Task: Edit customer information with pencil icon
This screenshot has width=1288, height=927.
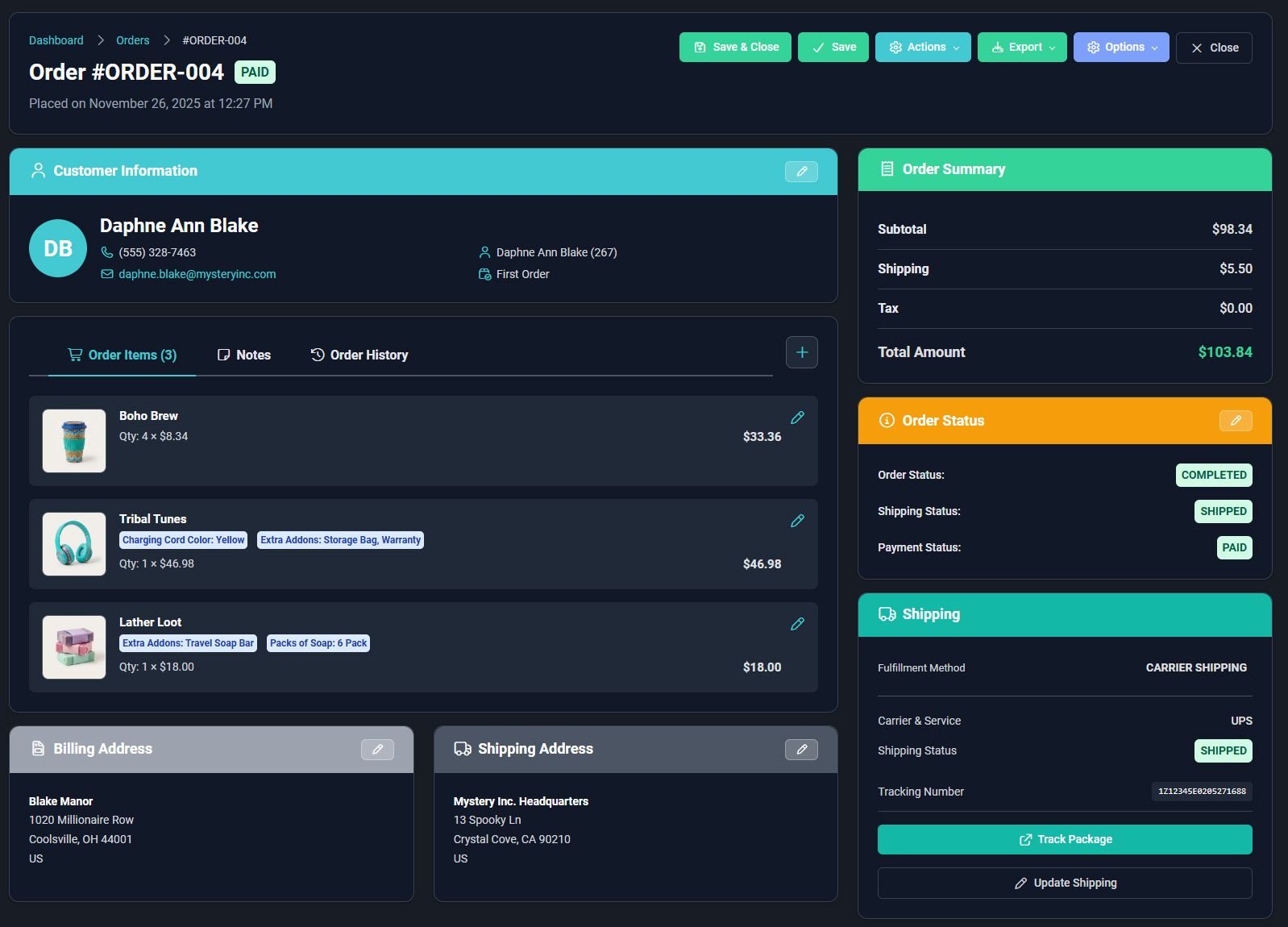Action: pyautogui.click(x=801, y=172)
